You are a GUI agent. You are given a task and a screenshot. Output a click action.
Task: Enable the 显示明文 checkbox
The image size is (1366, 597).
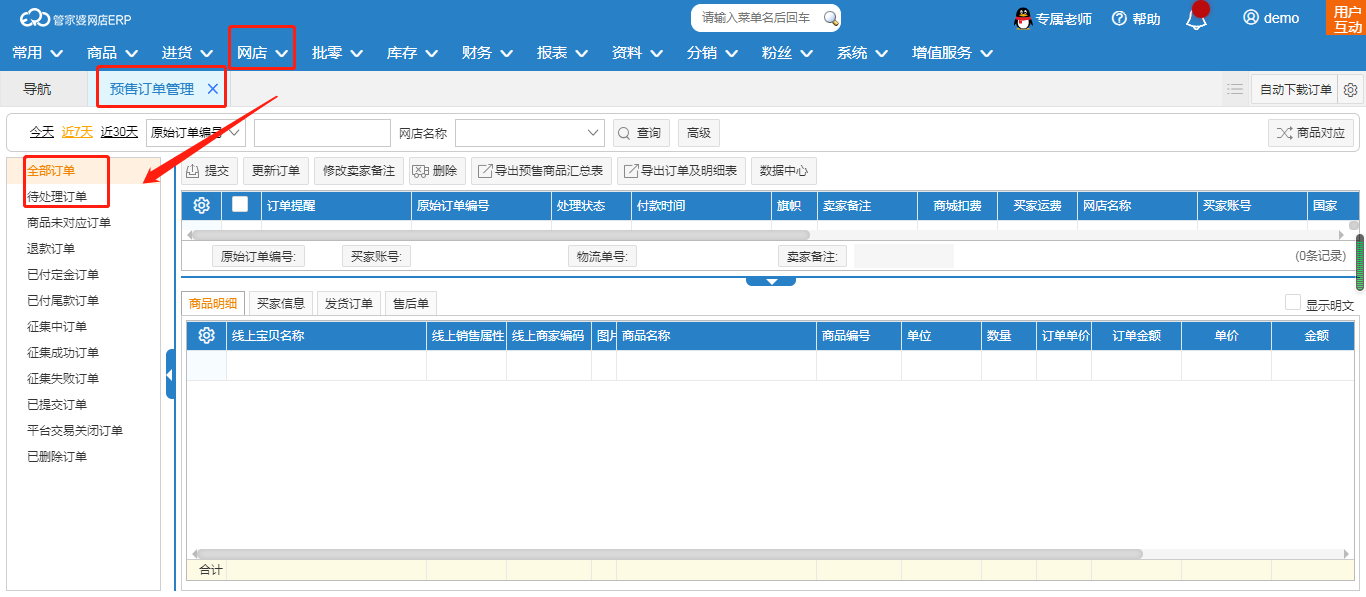(x=1293, y=302)
